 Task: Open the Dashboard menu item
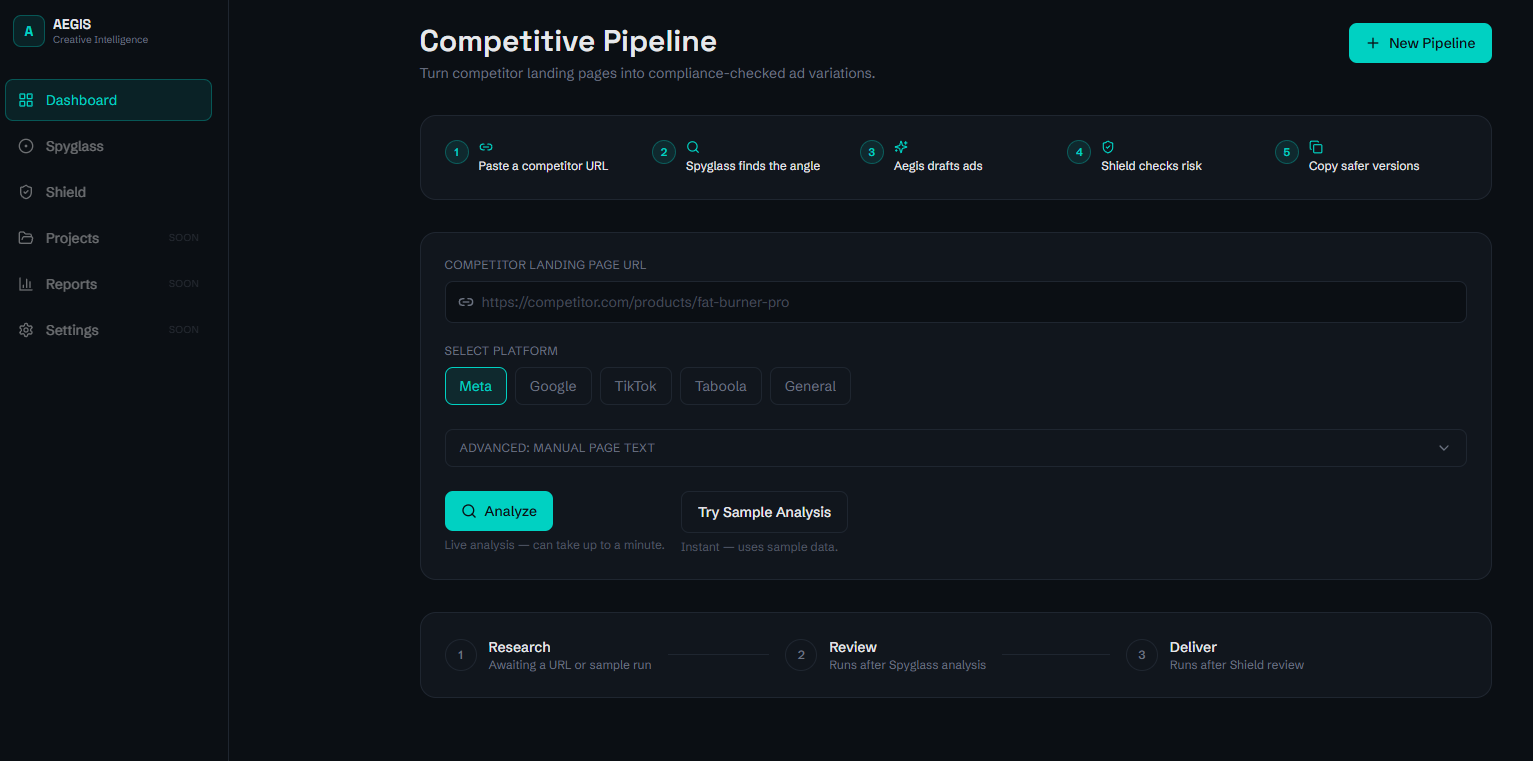tap(108, 100)
